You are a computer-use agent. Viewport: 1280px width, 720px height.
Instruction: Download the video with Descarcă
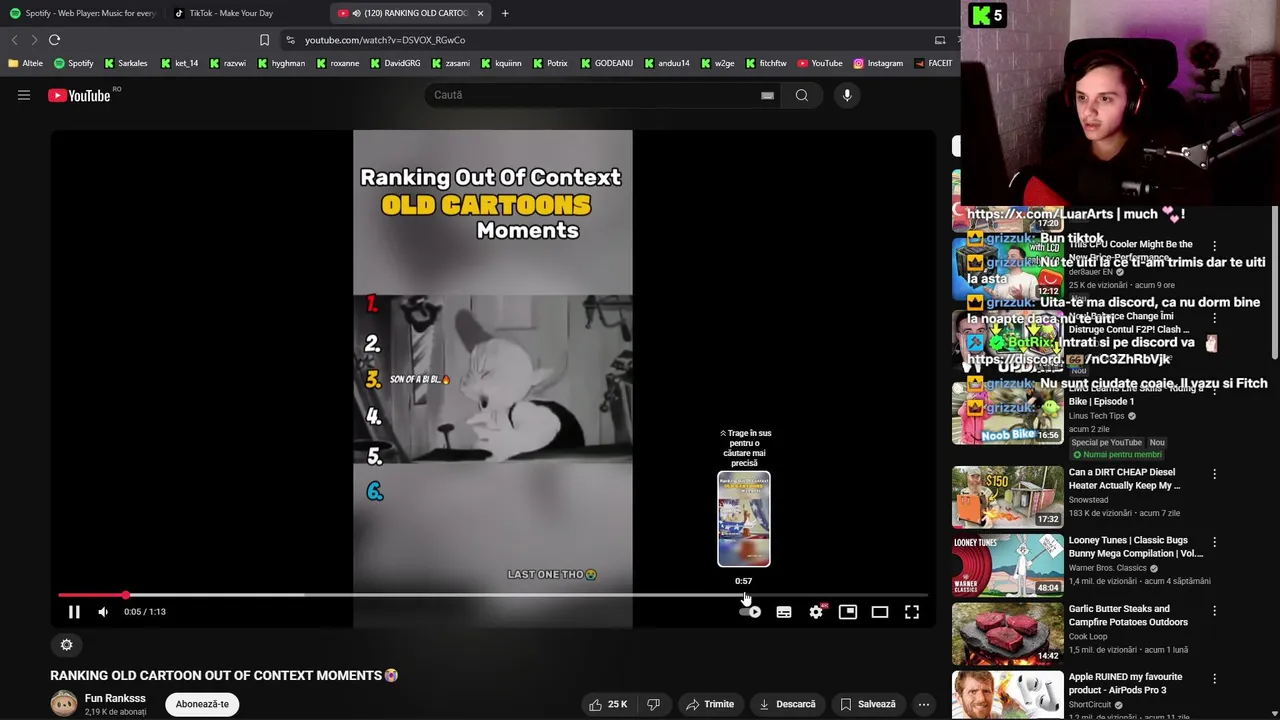786,704
